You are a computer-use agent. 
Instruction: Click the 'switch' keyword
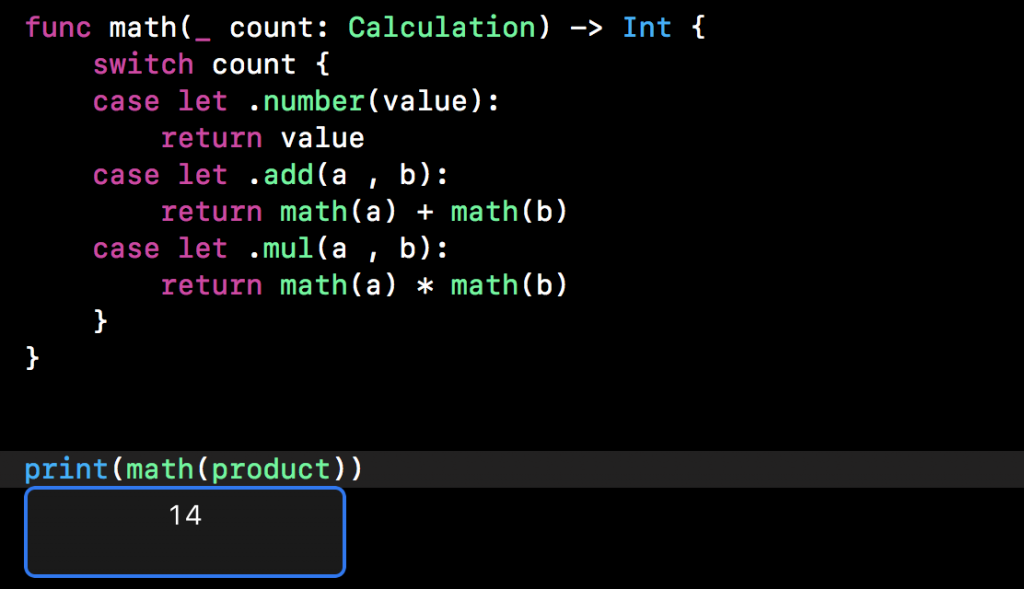pyautogui.click(x=143, y=65)
